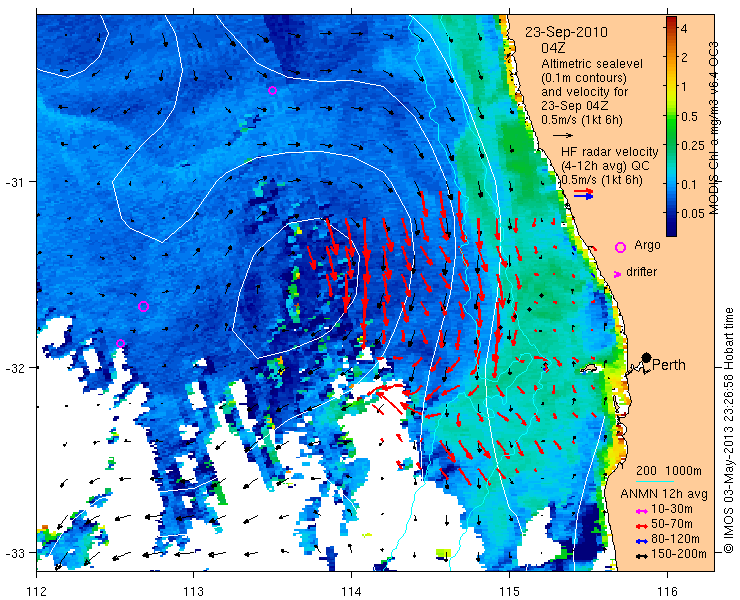Image resolution: width=740 pixels, height=600 pixels.
Task: Click the magenta Argo circle in the legend
Action: click(x=620, y=247)
